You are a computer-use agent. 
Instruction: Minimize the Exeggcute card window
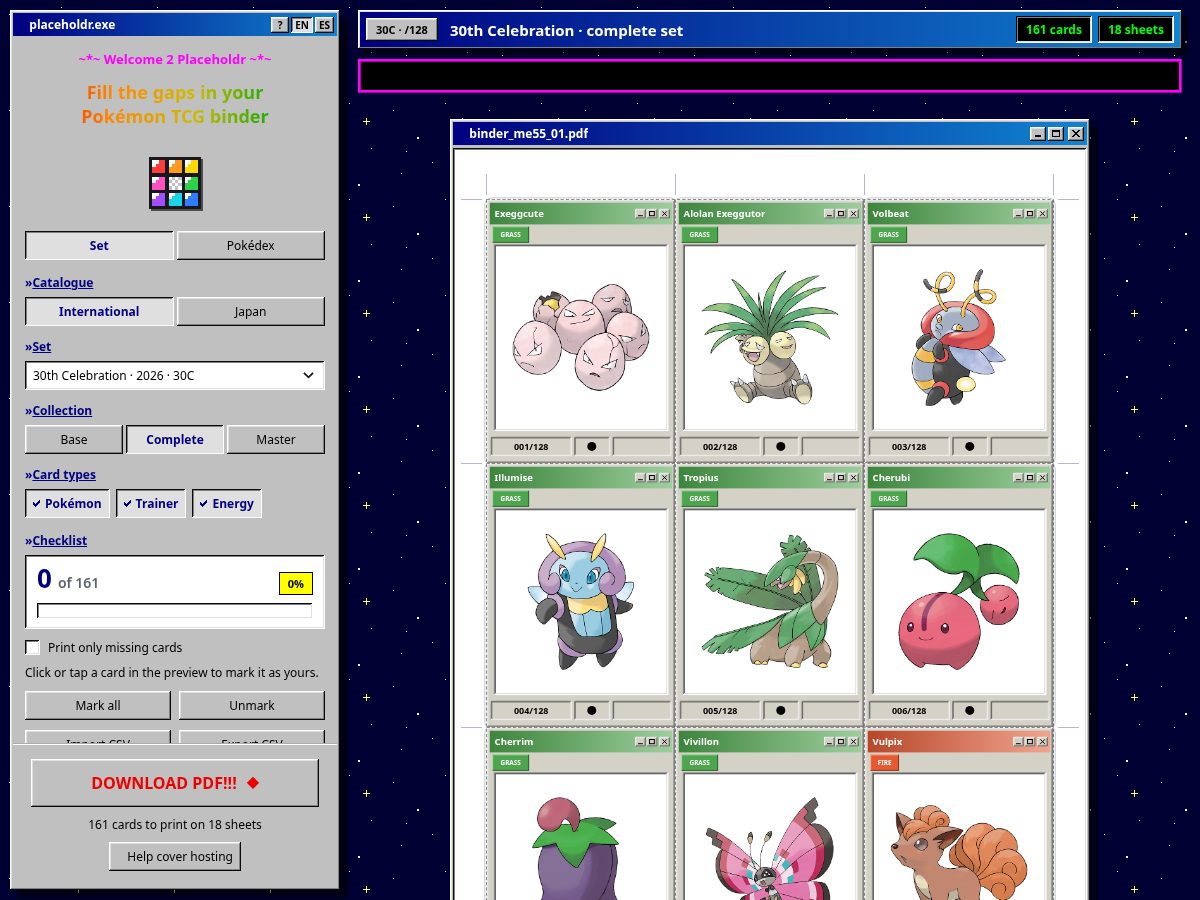click(640, 213)
